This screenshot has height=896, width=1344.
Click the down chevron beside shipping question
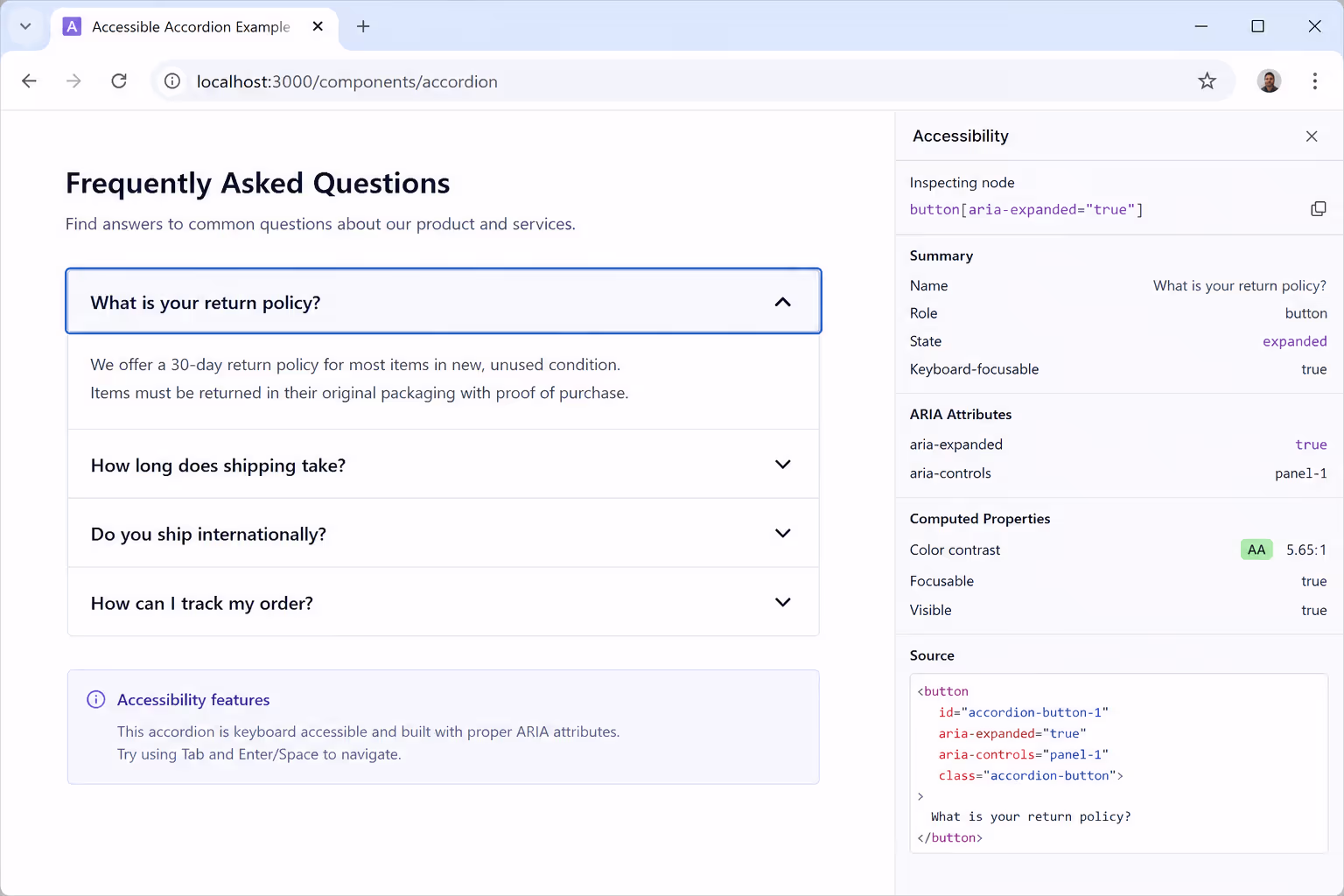click(783, 465)
